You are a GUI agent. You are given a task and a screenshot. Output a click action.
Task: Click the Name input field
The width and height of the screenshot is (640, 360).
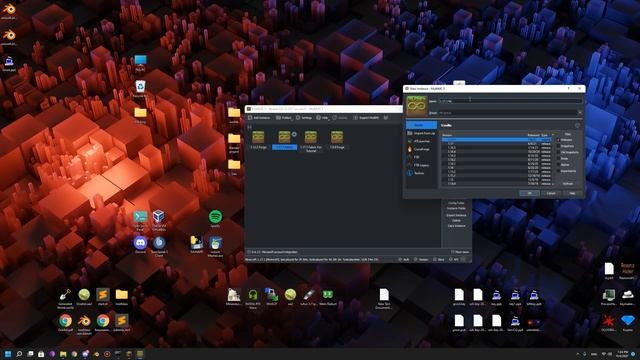tap(511, 101)
